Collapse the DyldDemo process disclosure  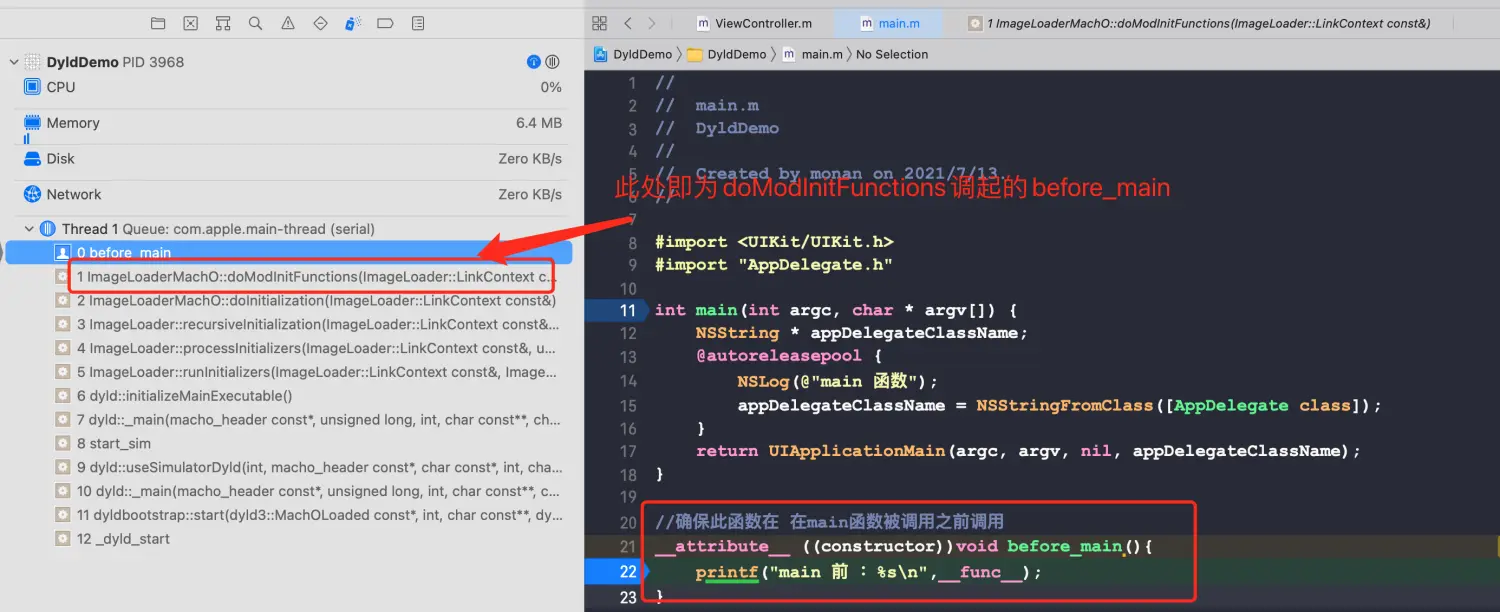[13, 62]
